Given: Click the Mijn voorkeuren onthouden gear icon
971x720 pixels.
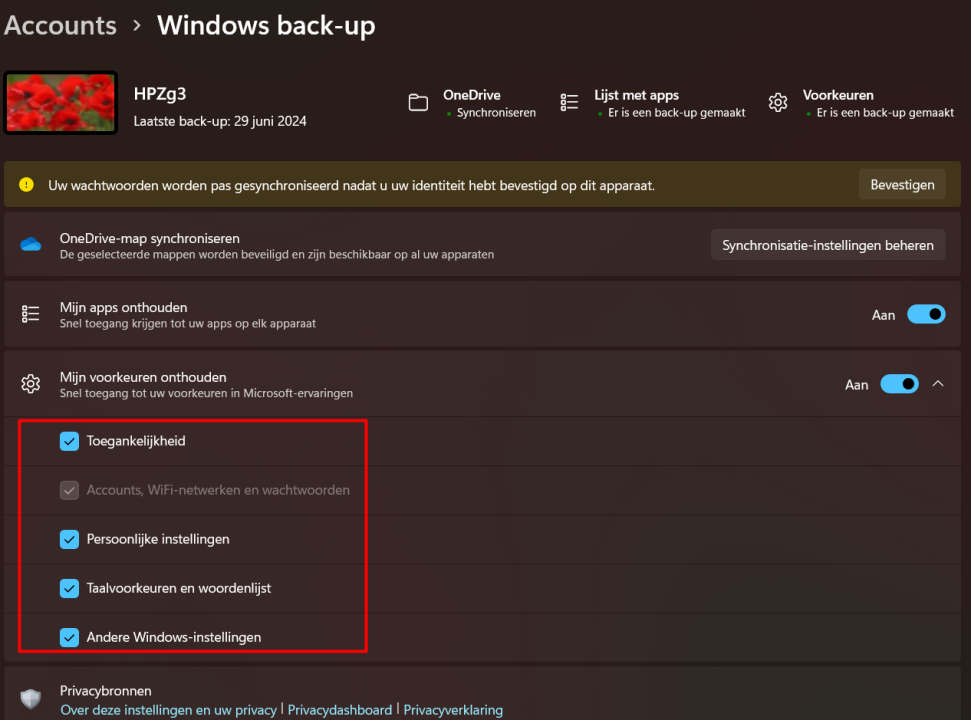Looking at the screenshot, I should tap(31, 384).
